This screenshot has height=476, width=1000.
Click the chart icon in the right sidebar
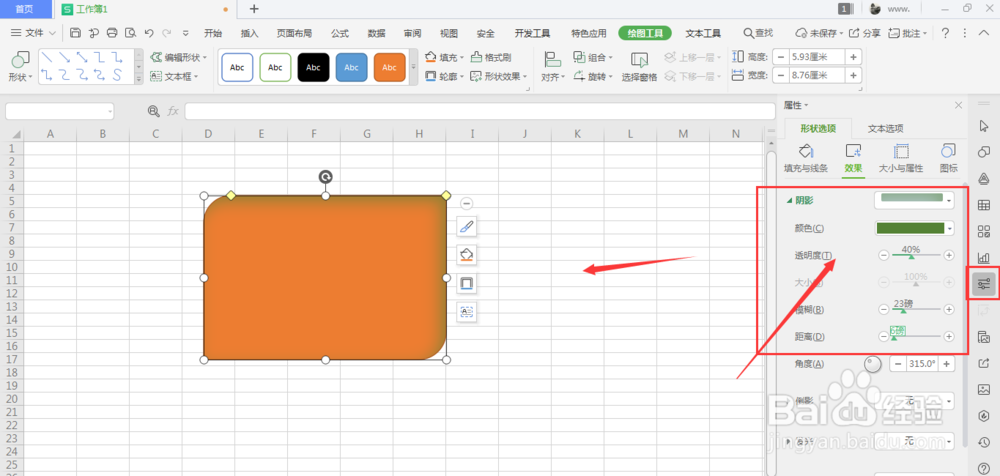(x=984, y=257)
